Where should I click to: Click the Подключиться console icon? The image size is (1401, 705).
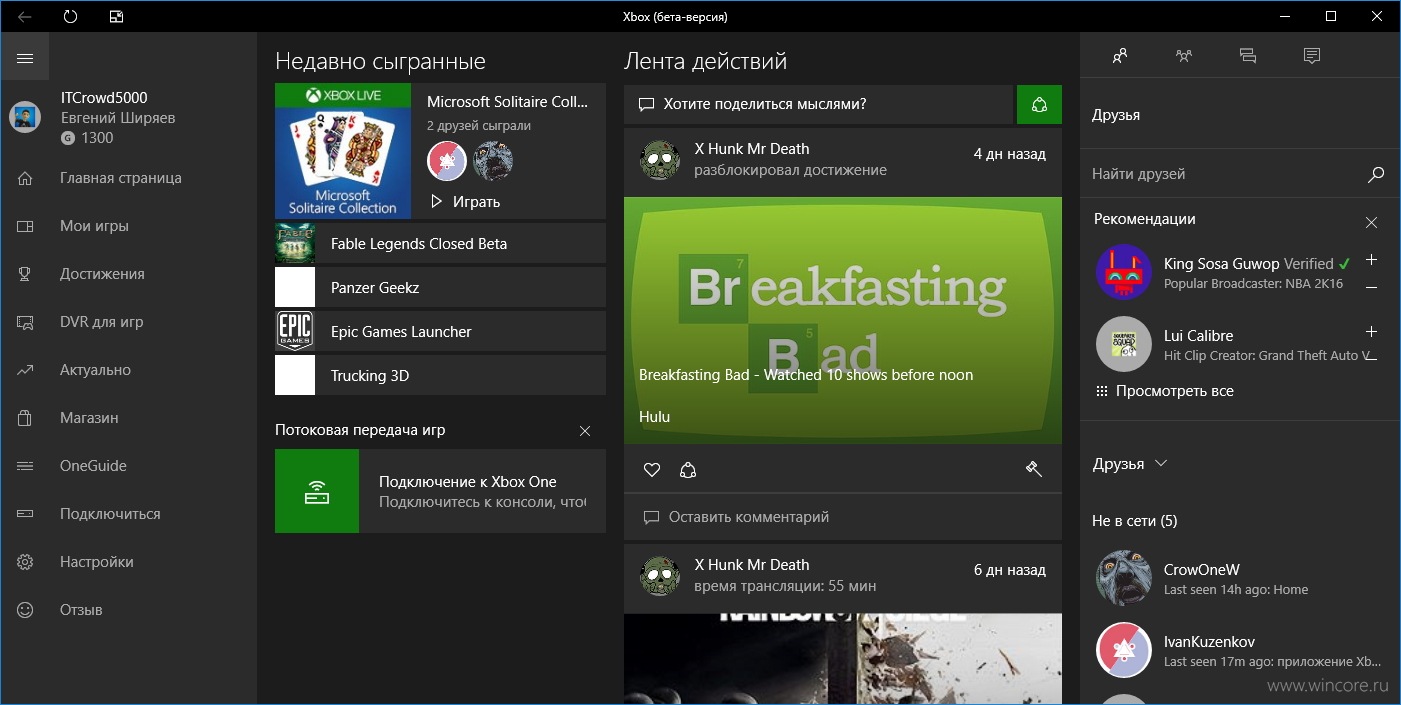coord(25,514)
